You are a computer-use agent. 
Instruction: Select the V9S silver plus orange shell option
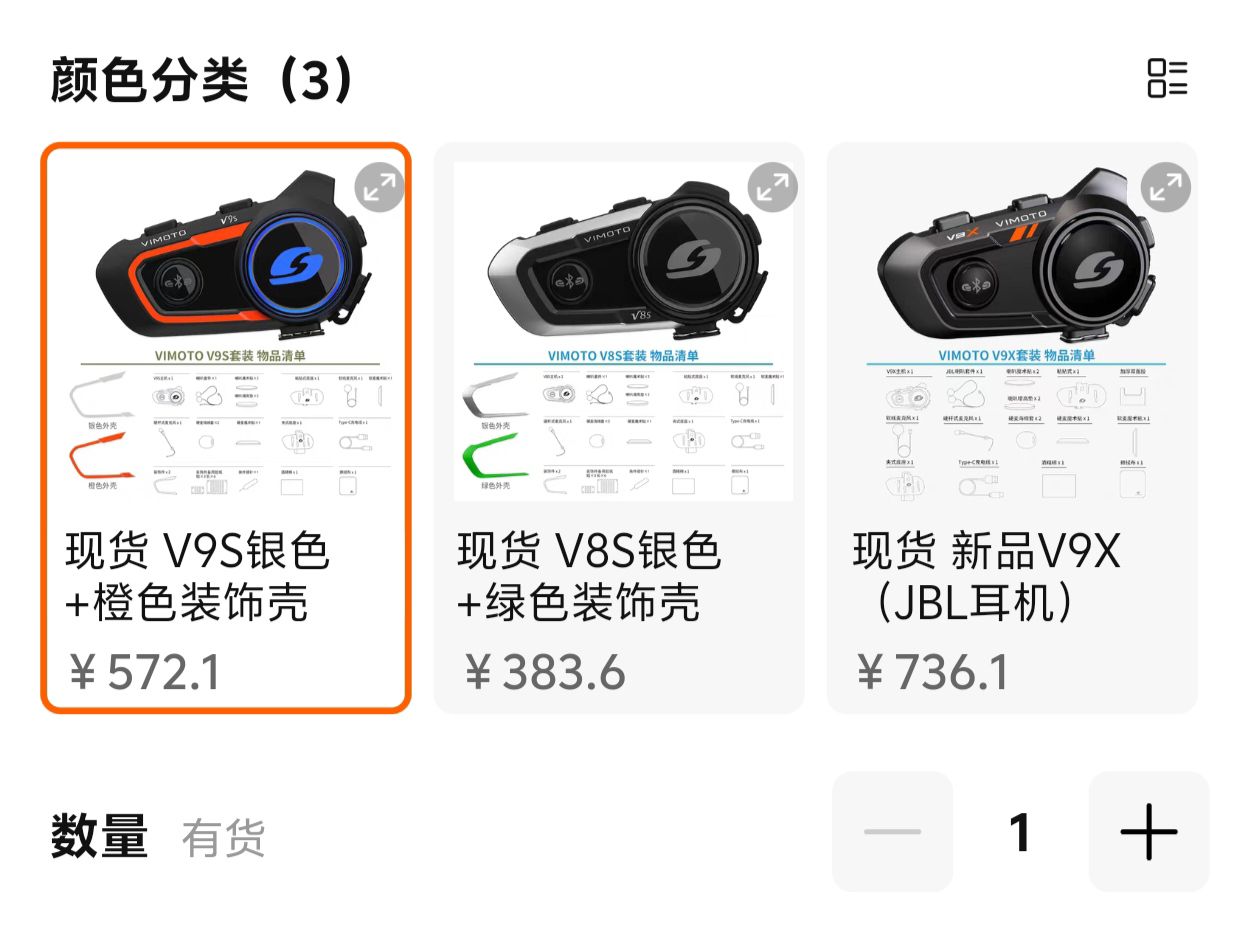pyautogui.click(x=226, y=428)
